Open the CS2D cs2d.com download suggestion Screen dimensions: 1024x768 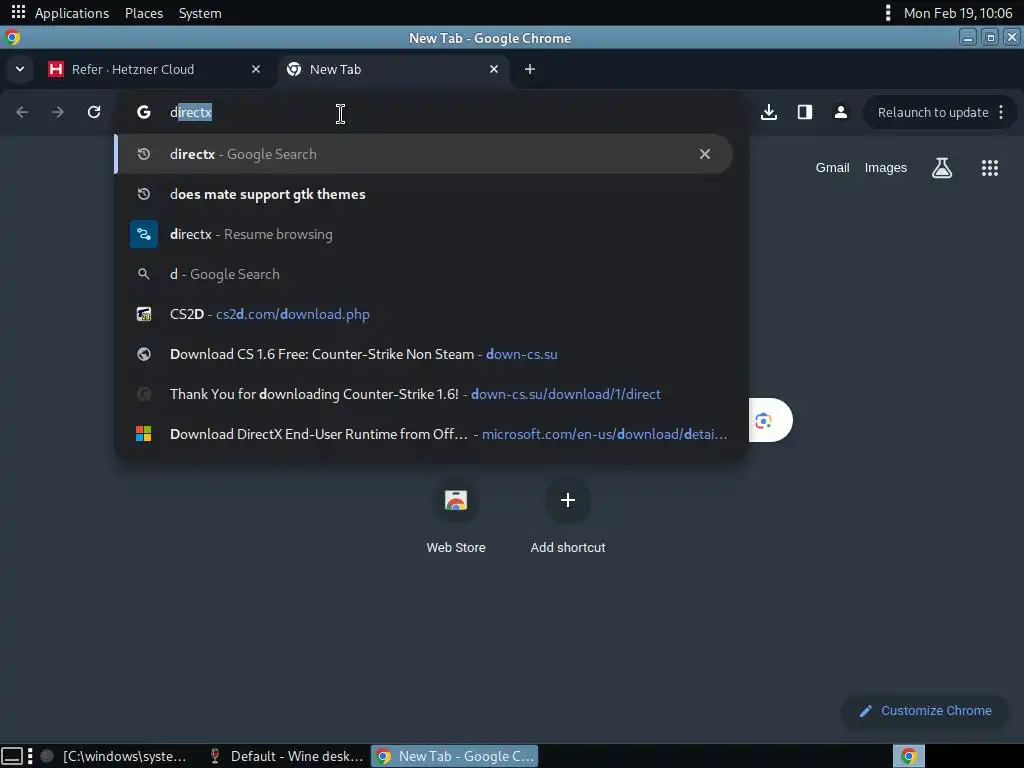(424, 314)
